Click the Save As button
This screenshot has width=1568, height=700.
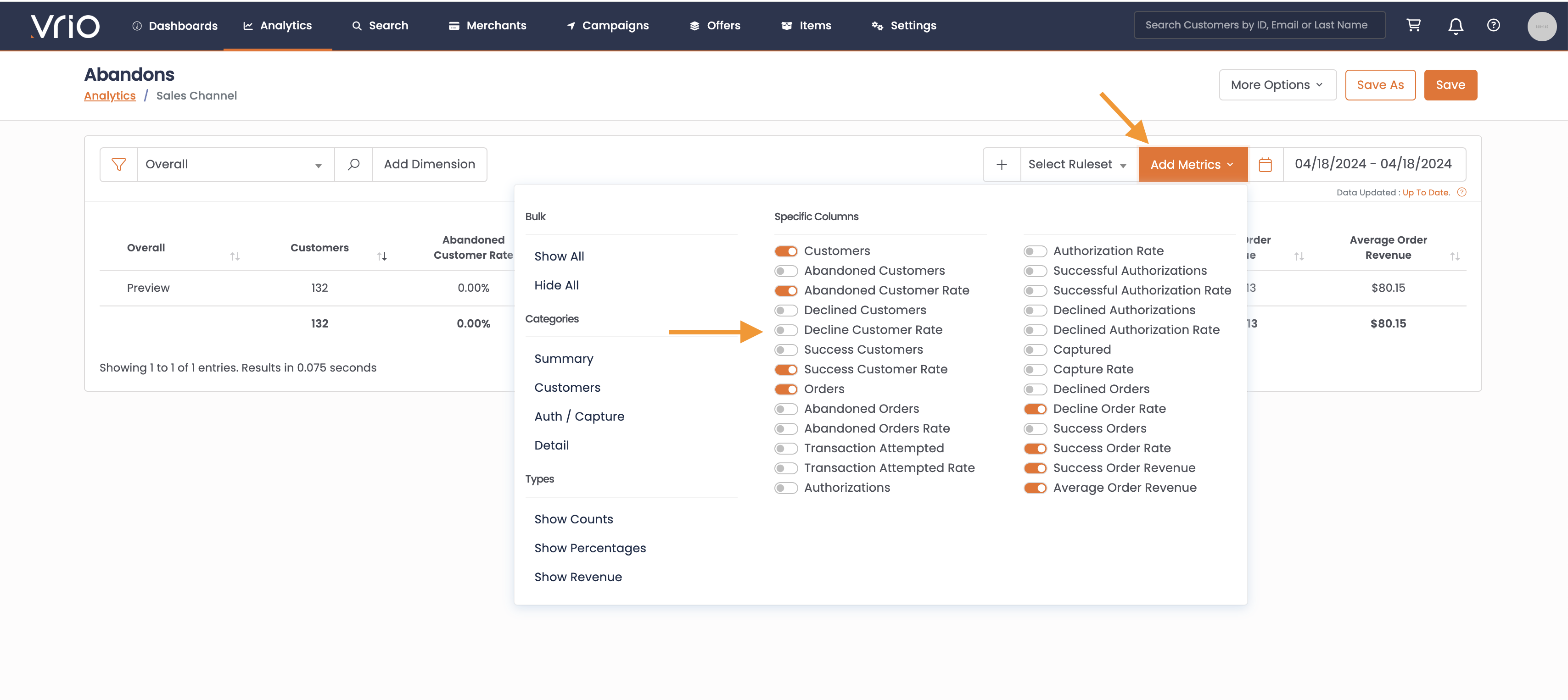click(x=1380, y=85)
